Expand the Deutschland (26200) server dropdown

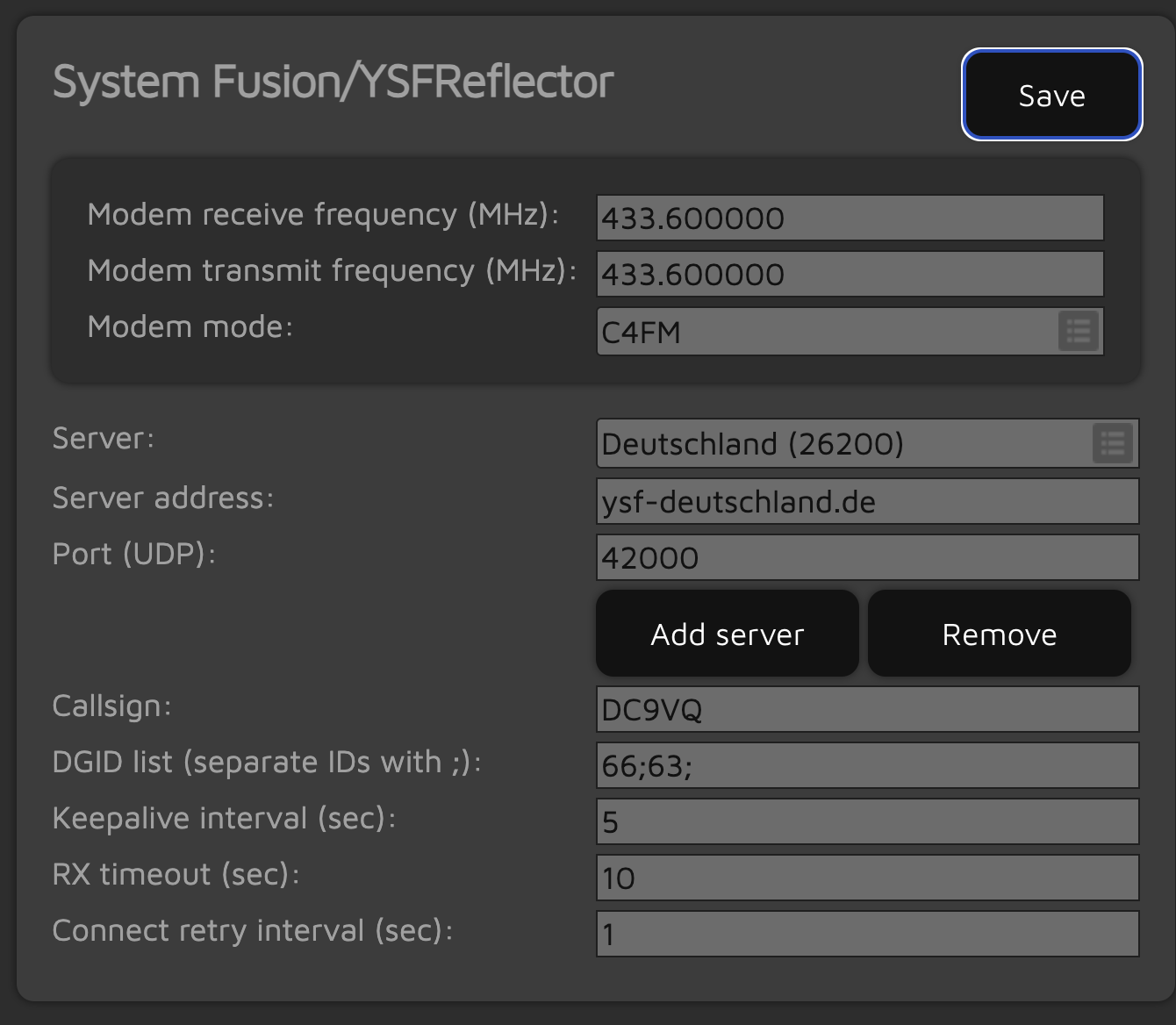coord(868,443)
